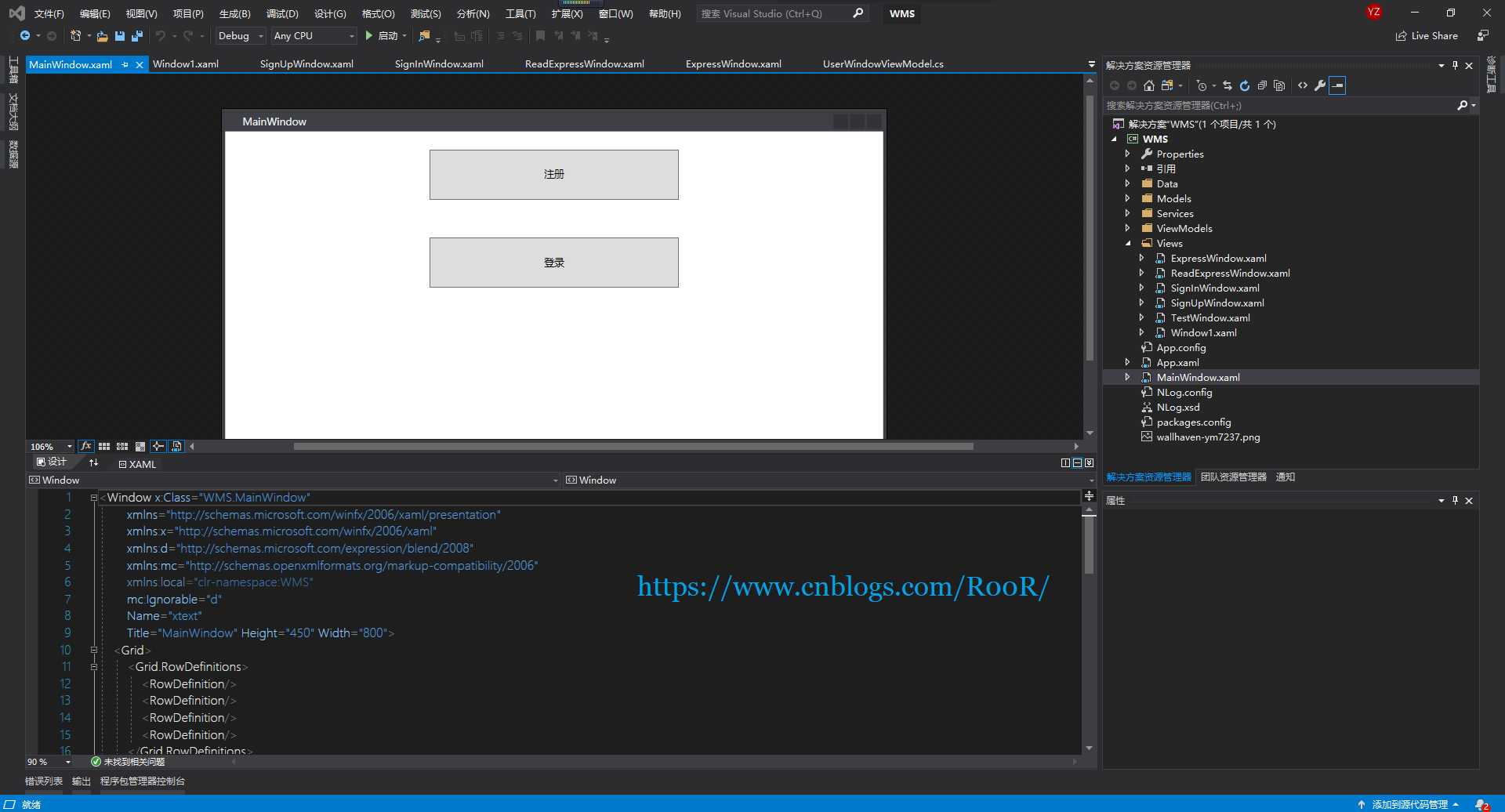Toggle the fx effects button in designer
Image resolution: width=1505 pixels, height=812 pixels.
(x=86, y=446)
